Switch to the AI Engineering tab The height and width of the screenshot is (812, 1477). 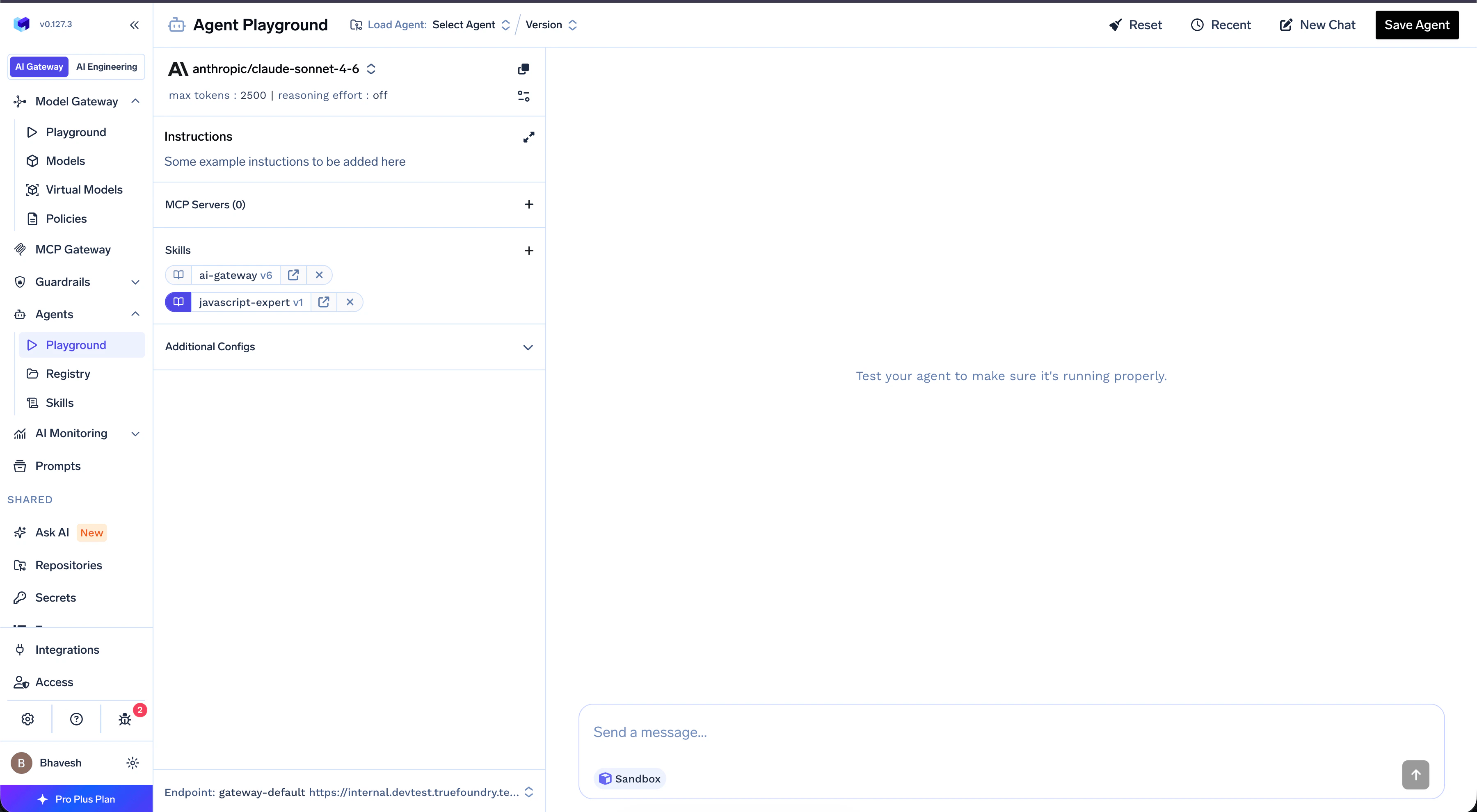pos(107,66)
